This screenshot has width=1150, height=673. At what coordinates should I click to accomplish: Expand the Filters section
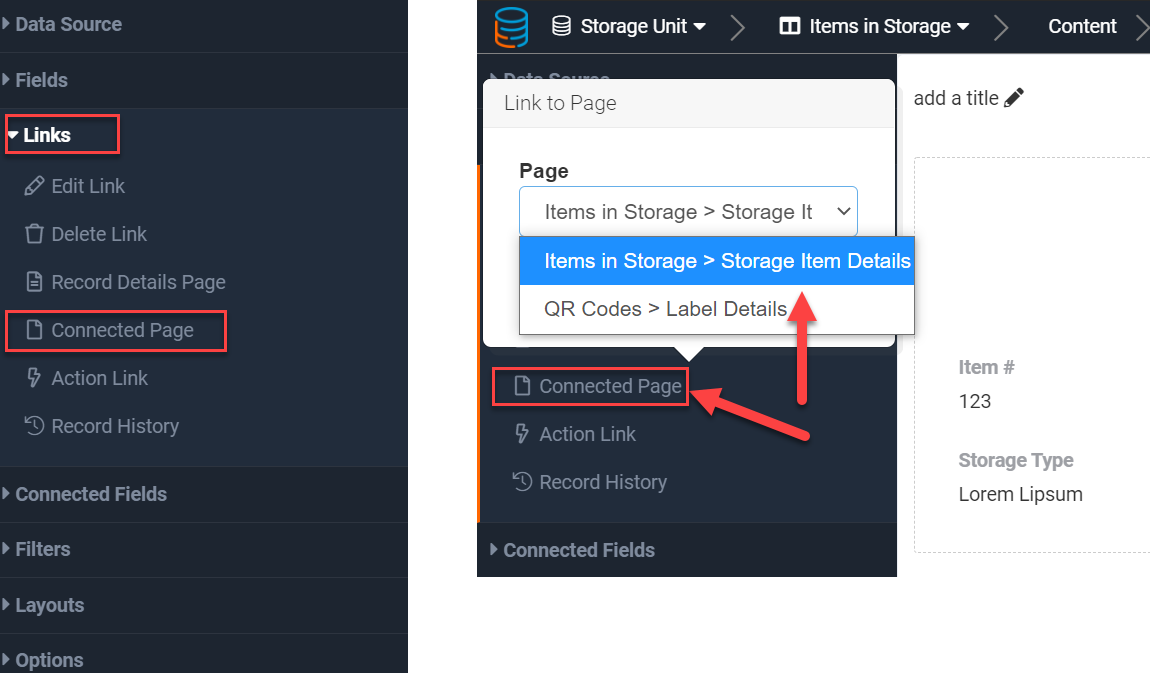pyautogui.click(x=44, y=549)
